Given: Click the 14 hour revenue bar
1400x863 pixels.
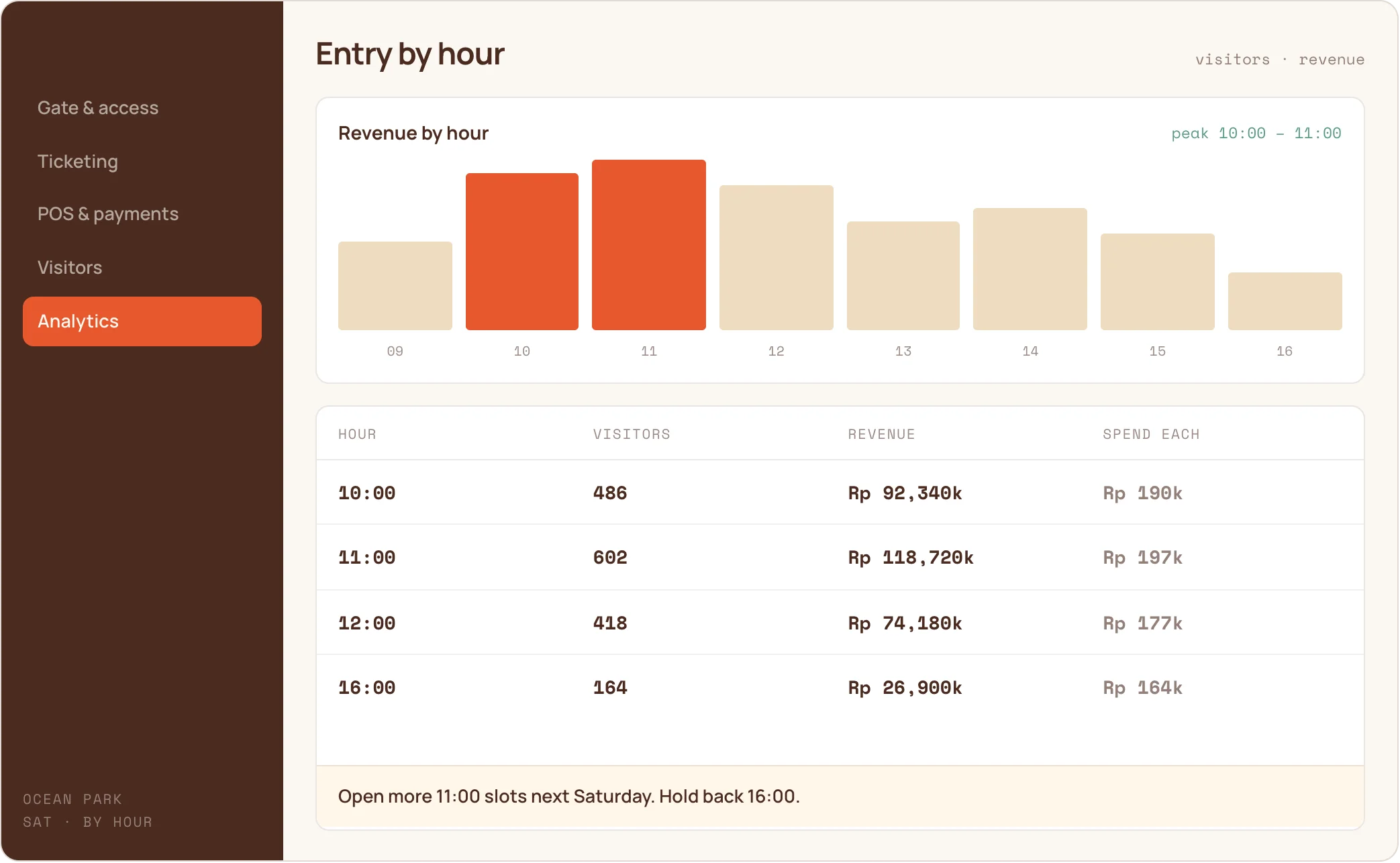Looking at the screenshot, I should pyautogui.click(x=1030, y=269).
